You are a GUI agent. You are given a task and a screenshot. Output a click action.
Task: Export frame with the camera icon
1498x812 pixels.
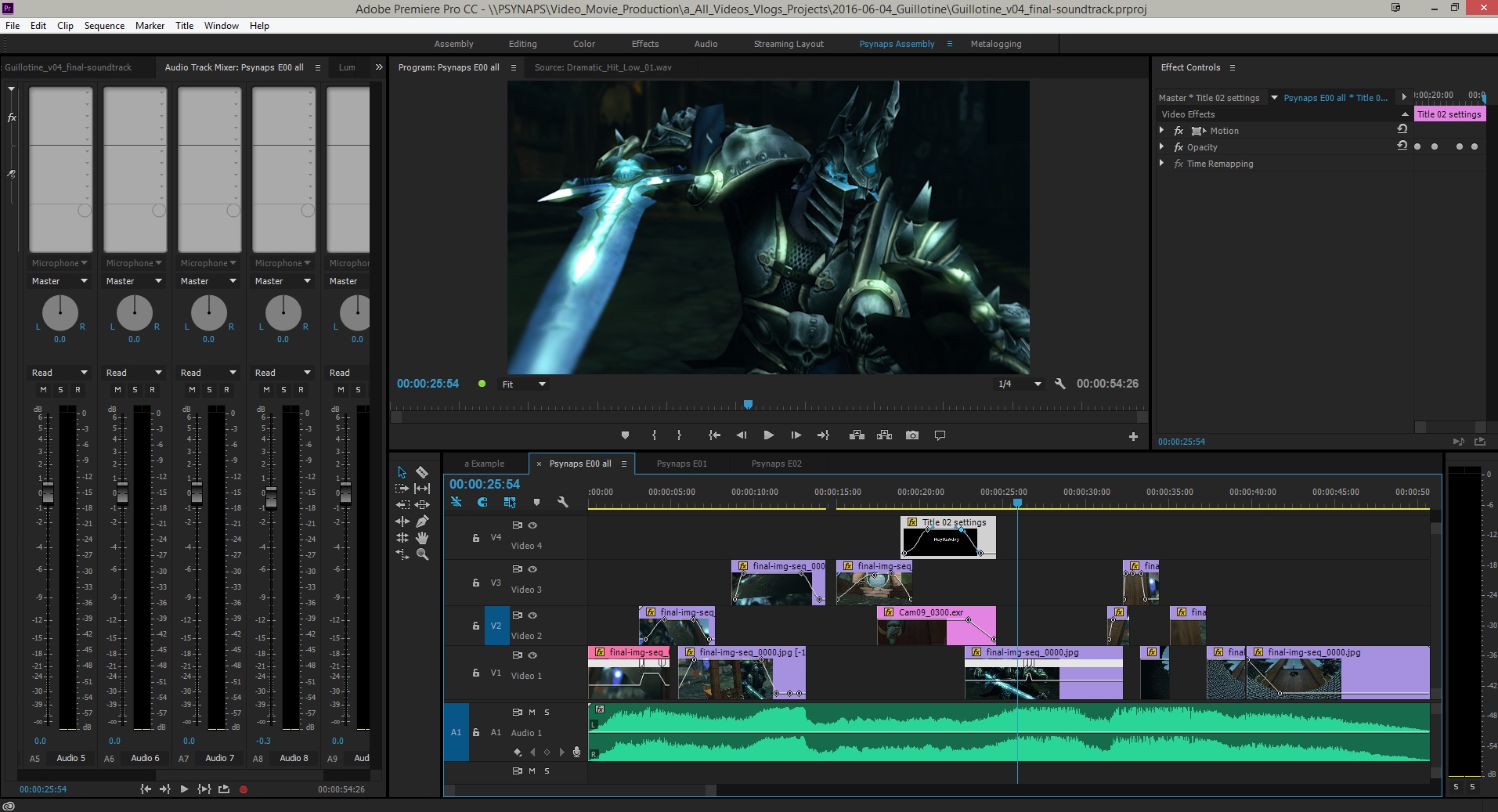pyautogui.click(x=912, y=435)
